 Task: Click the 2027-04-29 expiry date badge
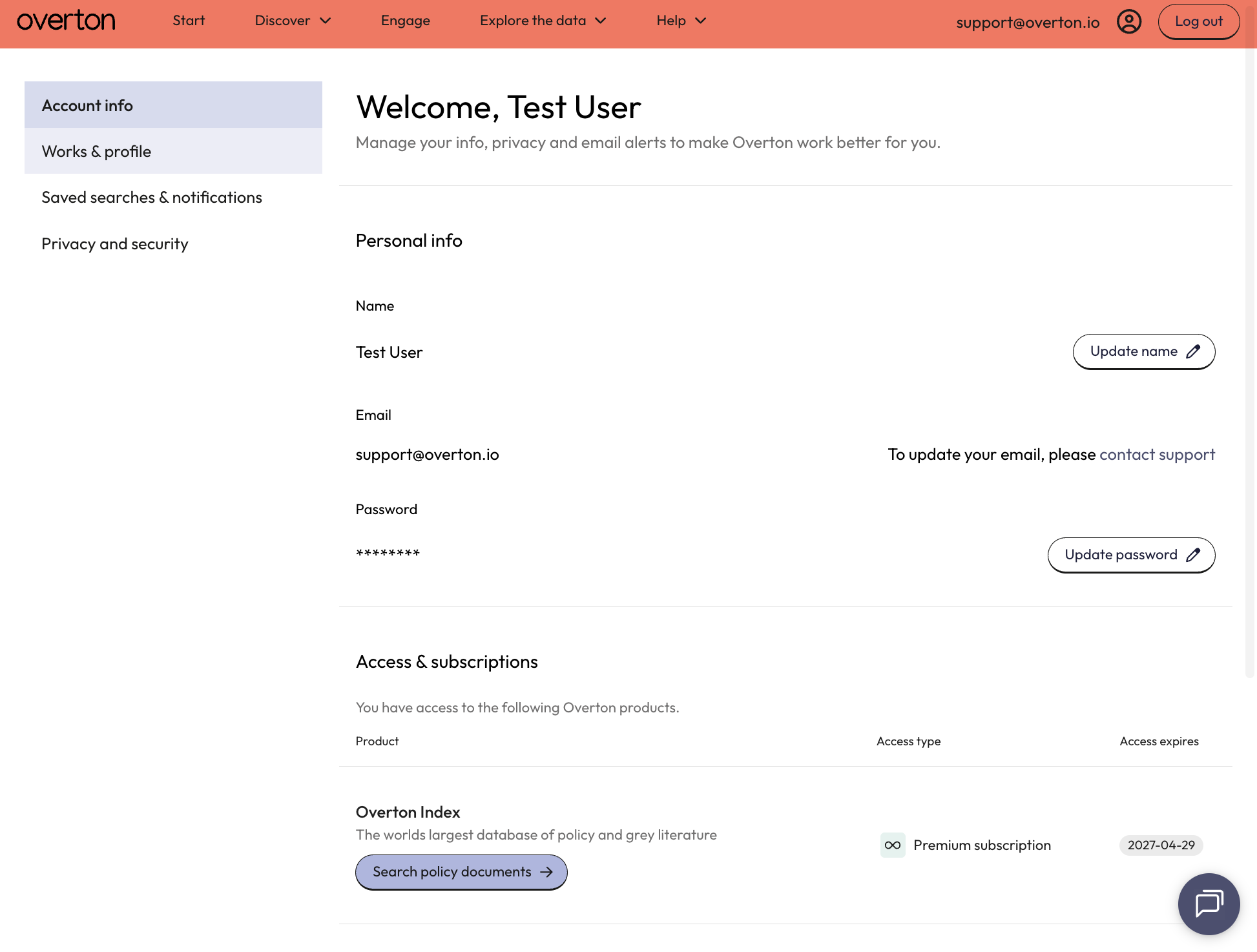(x=1161, y=845)
